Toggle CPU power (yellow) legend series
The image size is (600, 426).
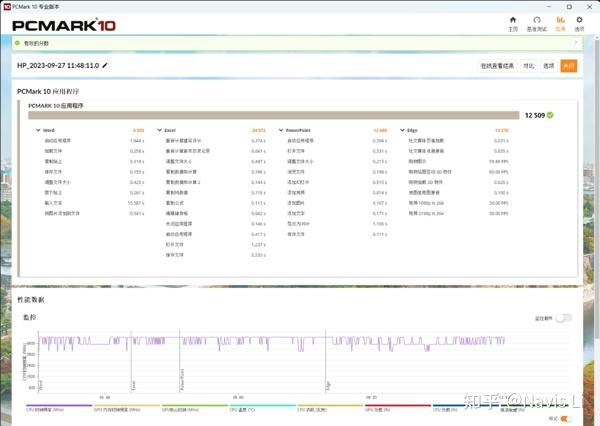[x=330, y=408]
